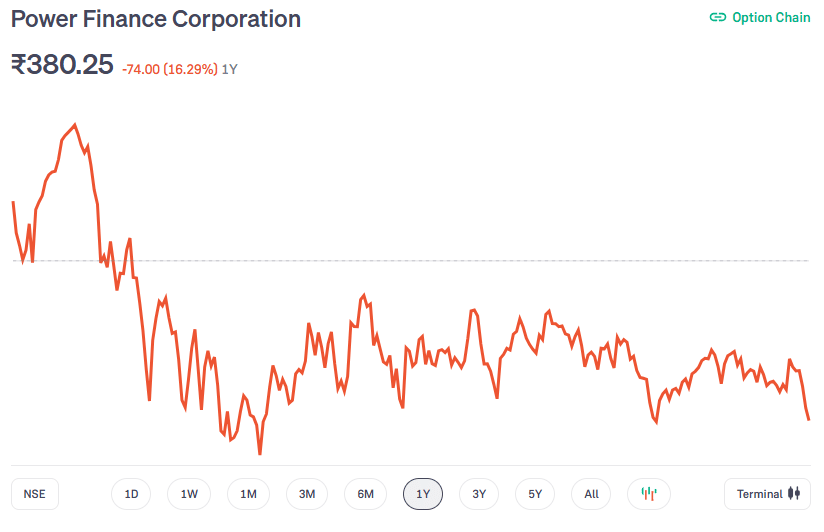Click the Power Finance Corporation title
Screen dimensions: 824x532
pyautogui.click(x=155, y=19)
